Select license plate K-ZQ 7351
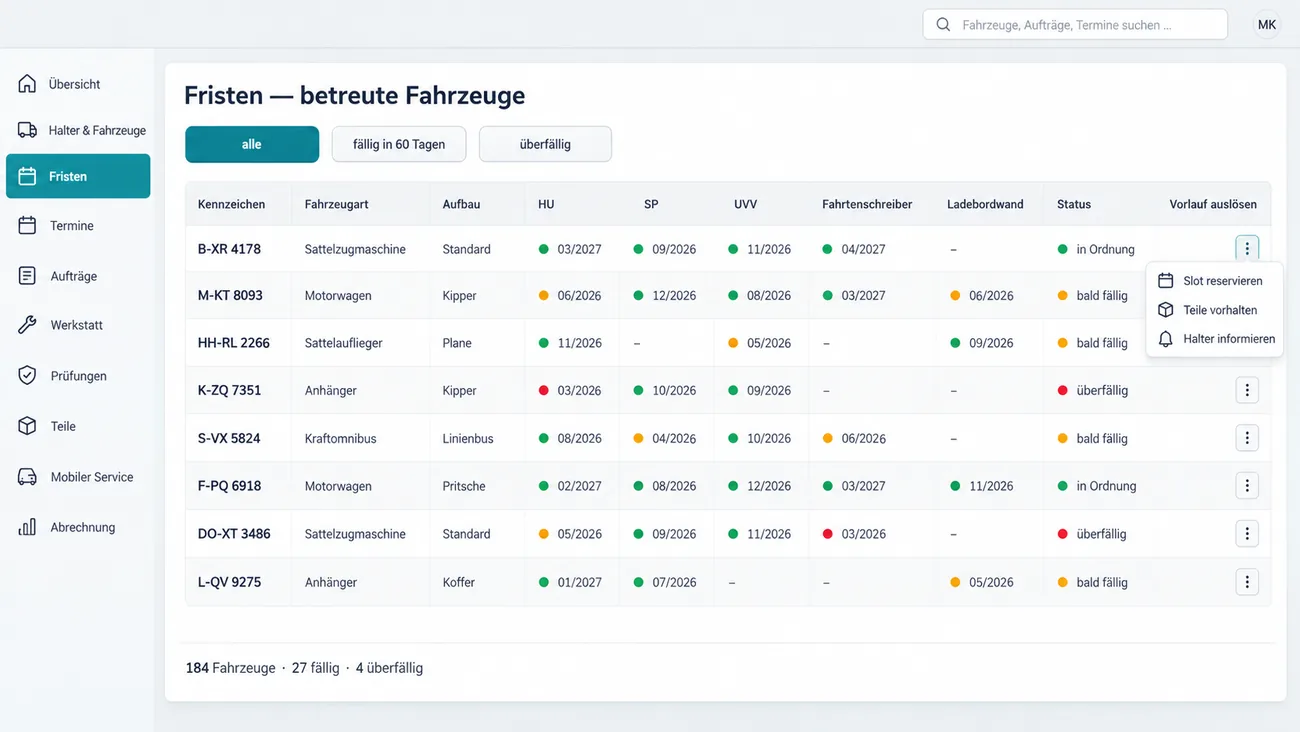 229,390
